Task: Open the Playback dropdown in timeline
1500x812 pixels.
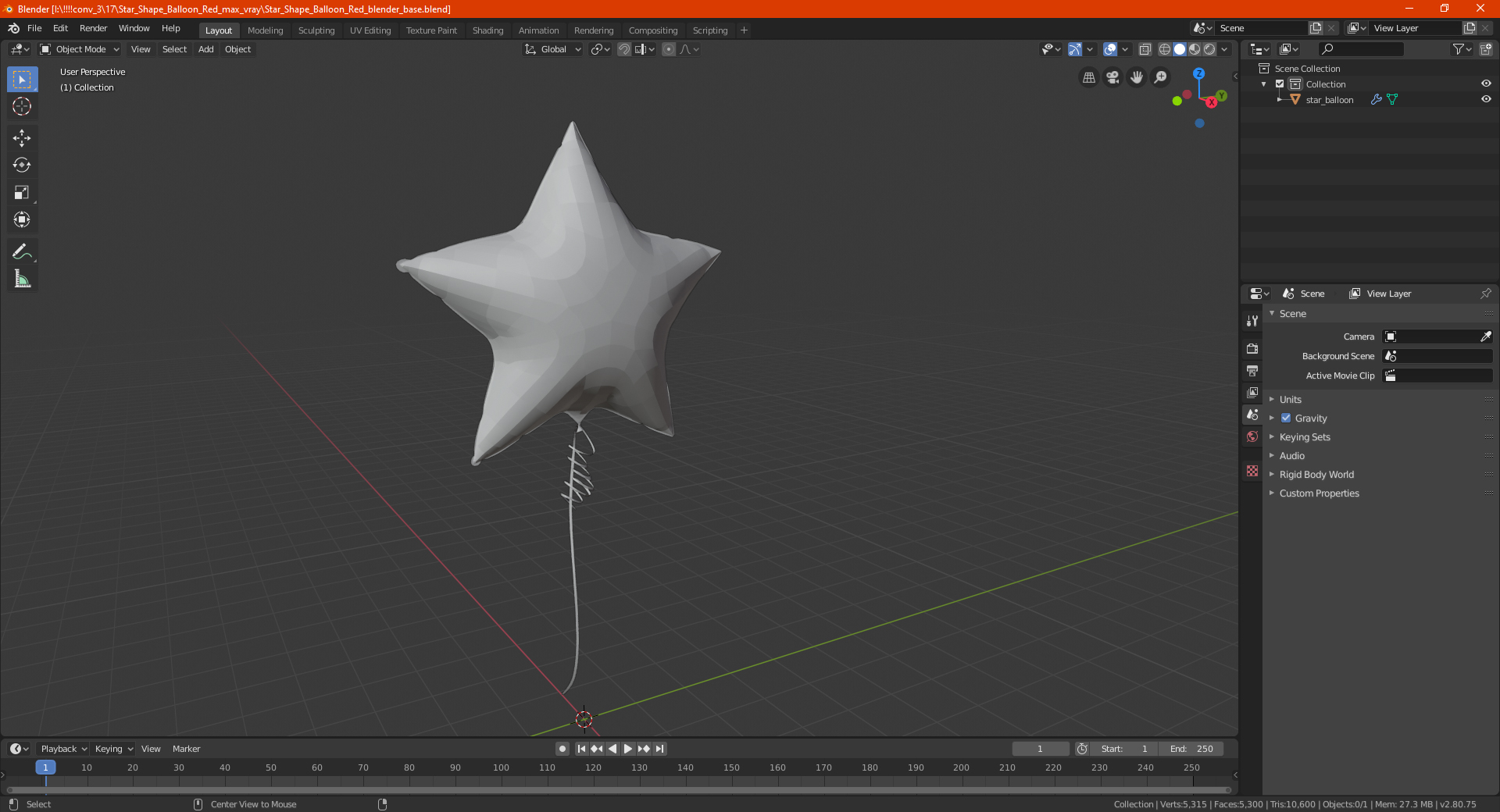Action: (63, 749)
